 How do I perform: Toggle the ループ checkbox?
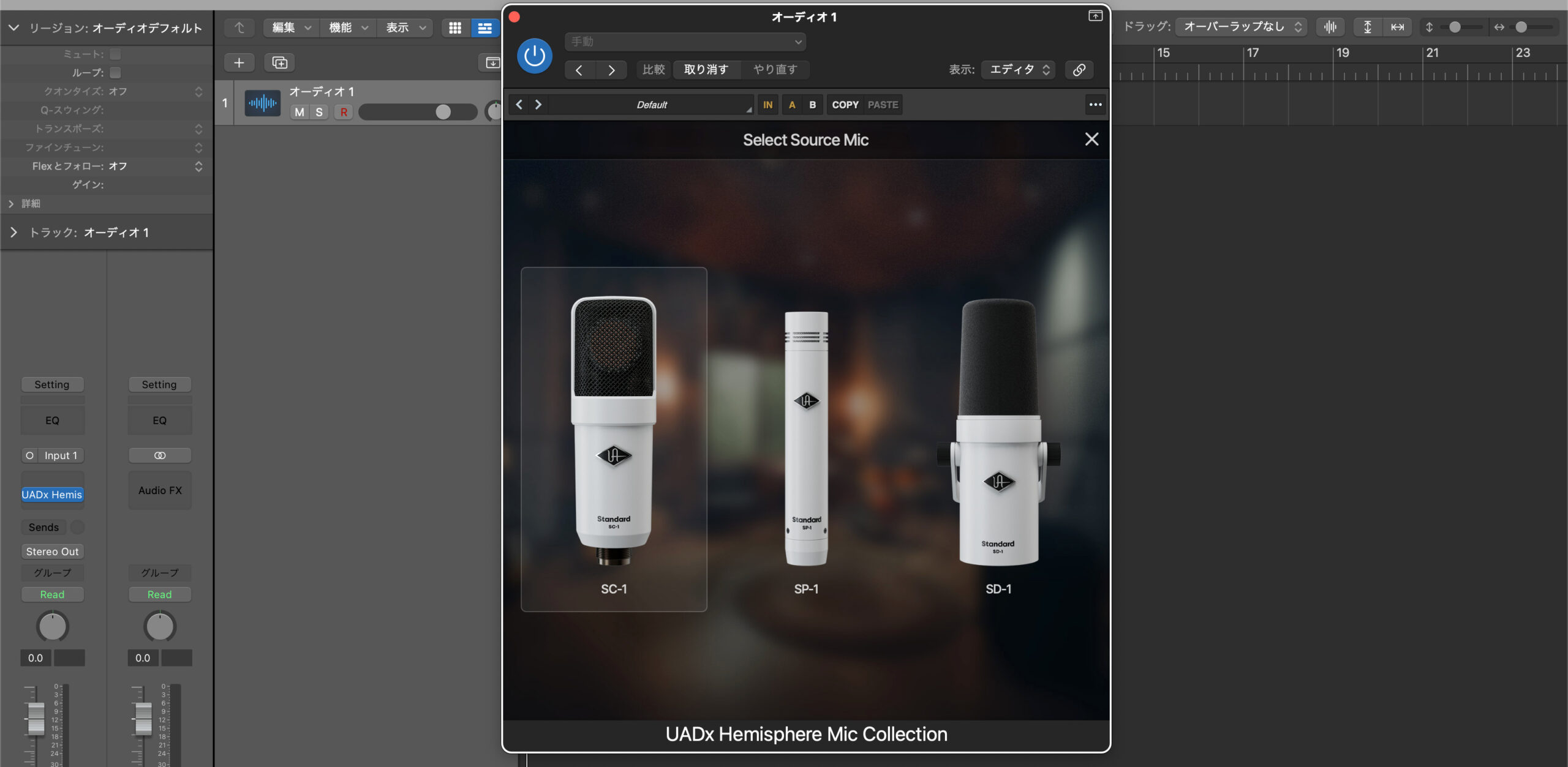pyautogui.click(x=115, y=73)
